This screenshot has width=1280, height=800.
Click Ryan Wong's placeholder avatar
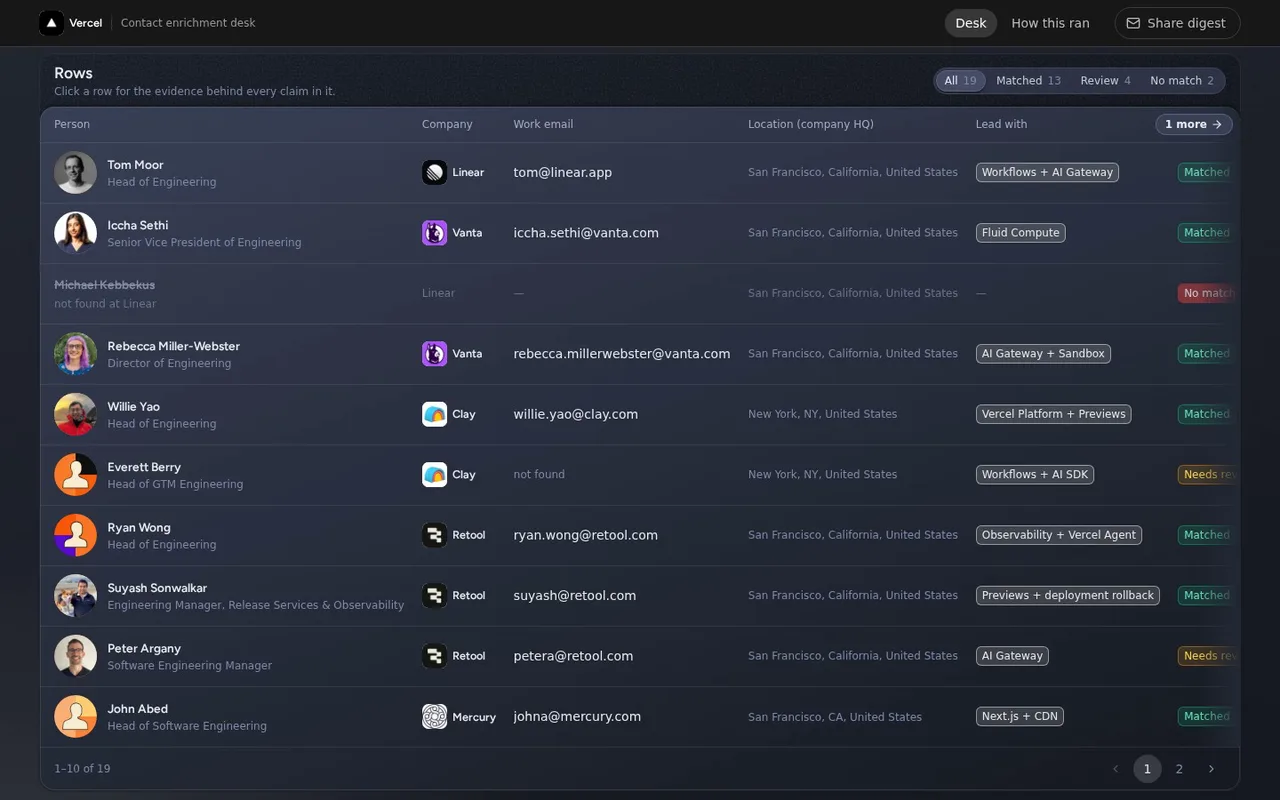click(x=75, y=535)
